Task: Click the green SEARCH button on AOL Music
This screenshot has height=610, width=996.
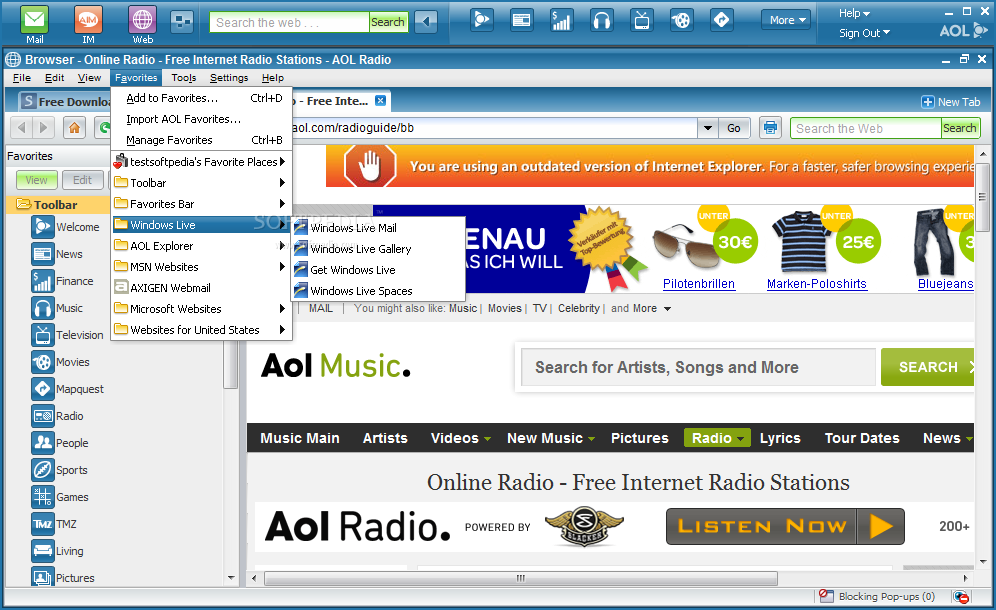Action: click(x=927, y=367)
